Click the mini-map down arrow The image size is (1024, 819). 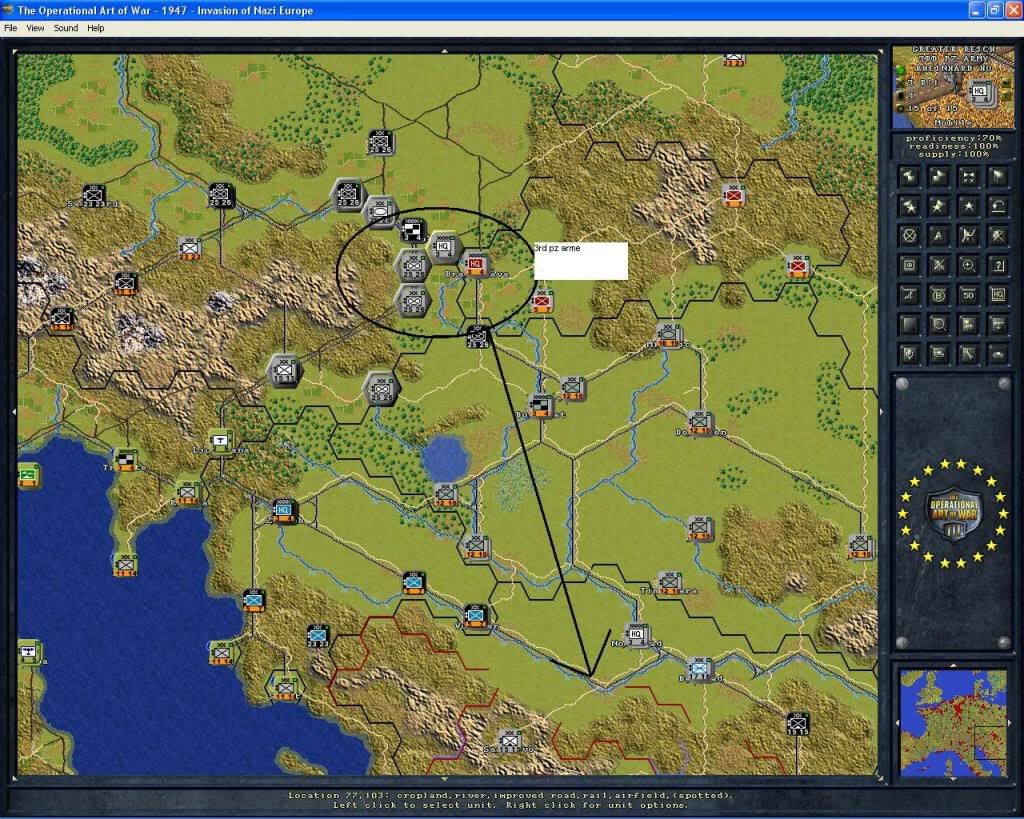click(x=953, y=779)
